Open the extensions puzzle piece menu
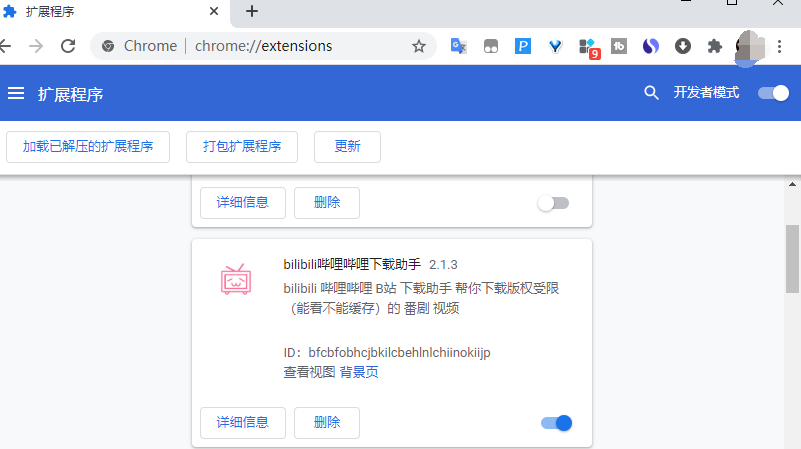 (715, 46)
